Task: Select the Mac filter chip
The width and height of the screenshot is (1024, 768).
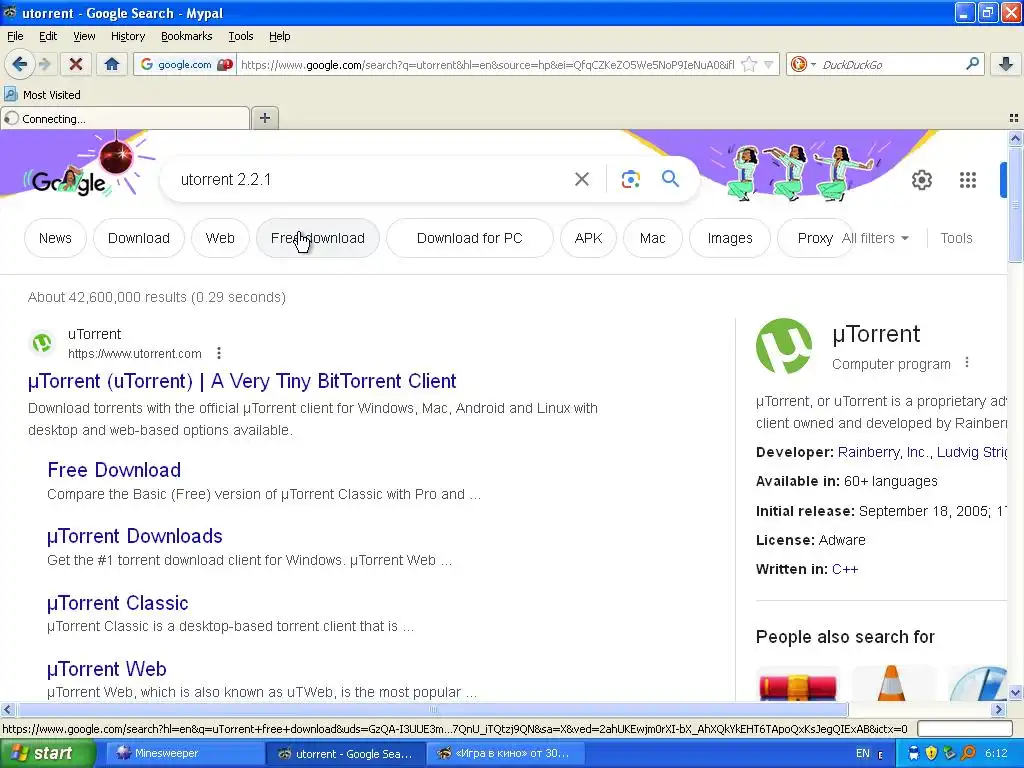Action: coord(652,238)
